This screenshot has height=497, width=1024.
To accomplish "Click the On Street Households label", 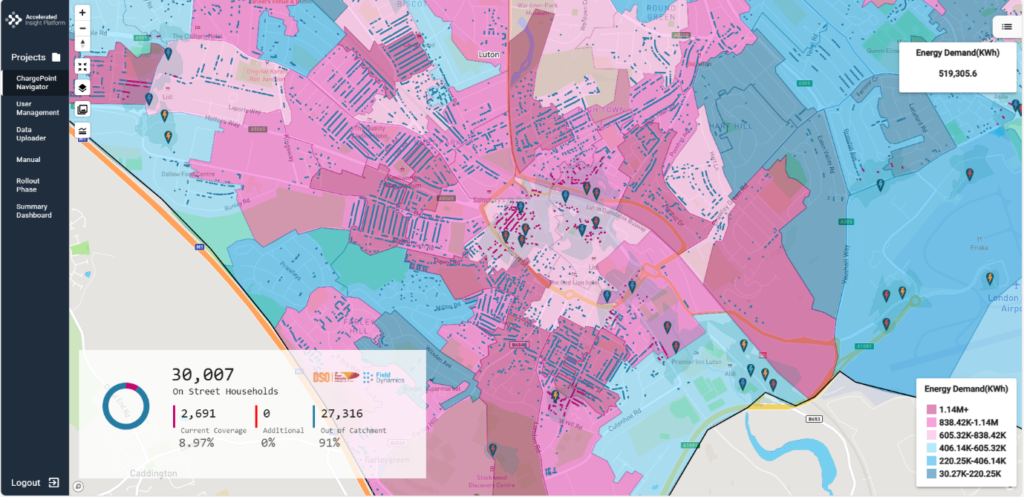I will (225, 392).
